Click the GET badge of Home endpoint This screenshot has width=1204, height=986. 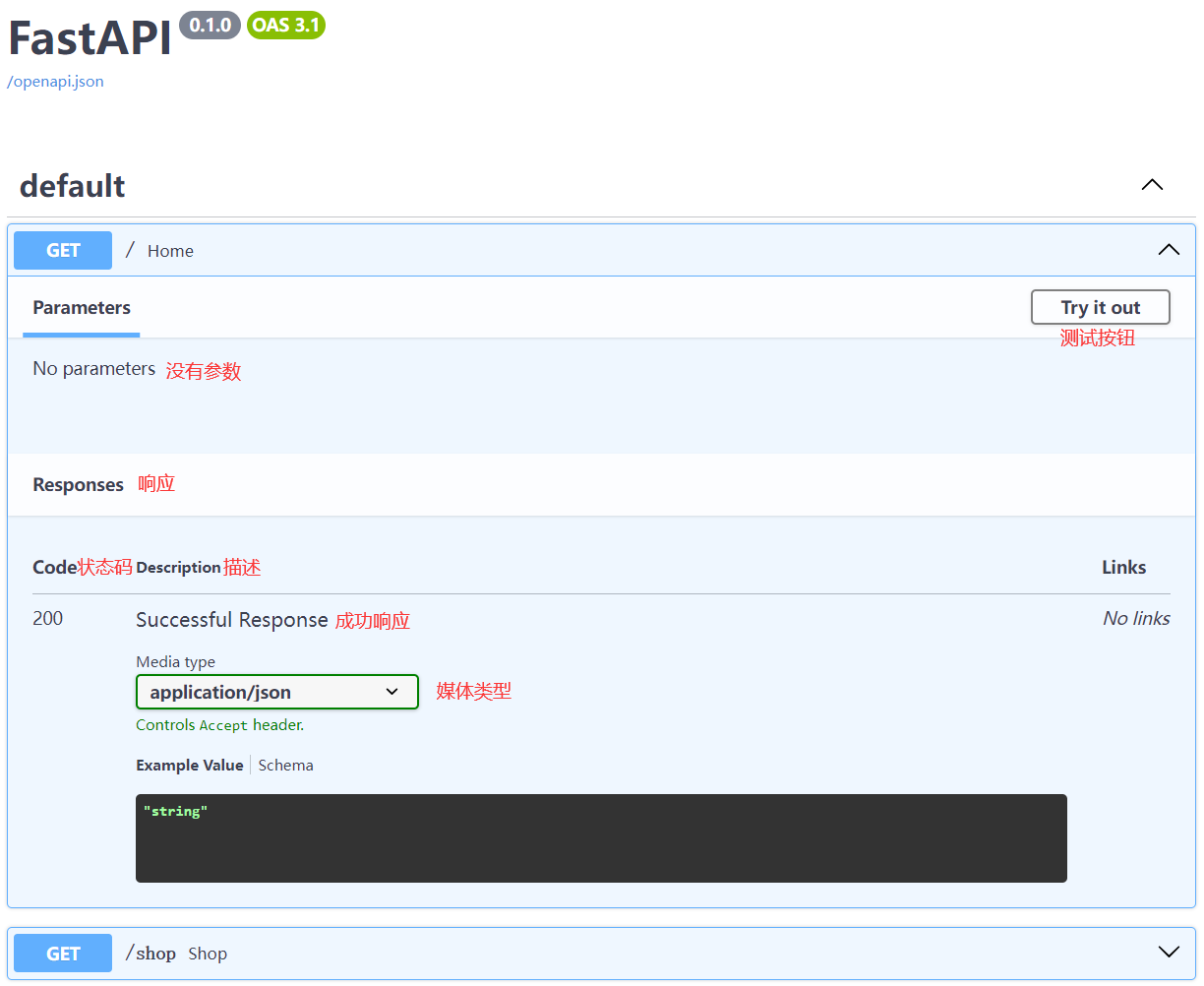(x=63, y=251)
